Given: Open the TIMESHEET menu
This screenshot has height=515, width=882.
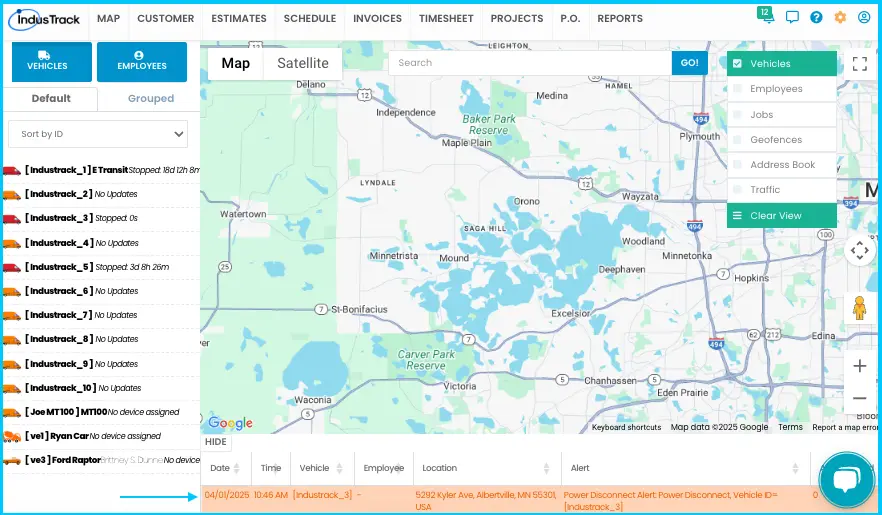Looking at the screenshot, I should (446, 19).
